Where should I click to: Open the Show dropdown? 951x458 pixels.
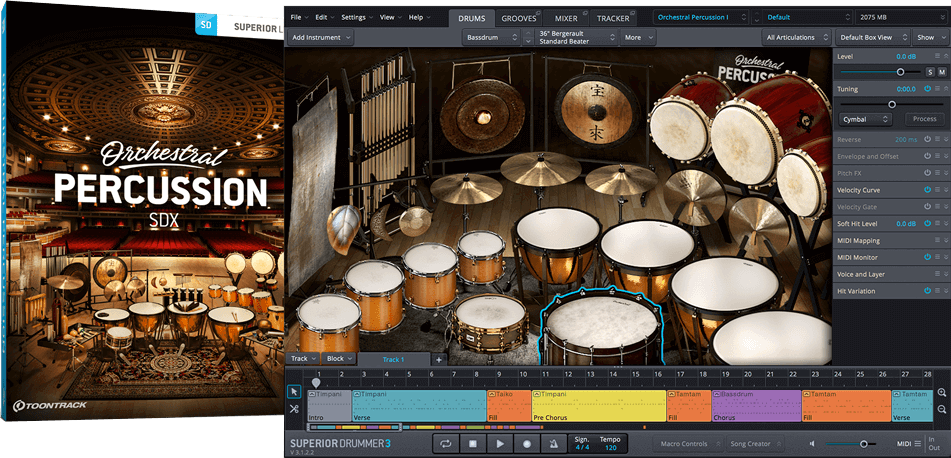click(930, 37)
